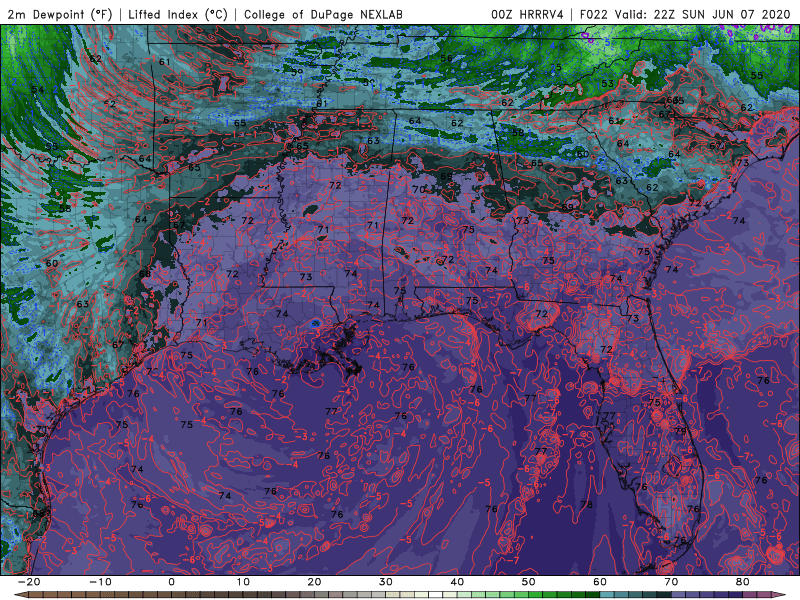Screen dimensions: 800x600
Task: Click the 80 tick label on color scale
Action: click(743, 582)
